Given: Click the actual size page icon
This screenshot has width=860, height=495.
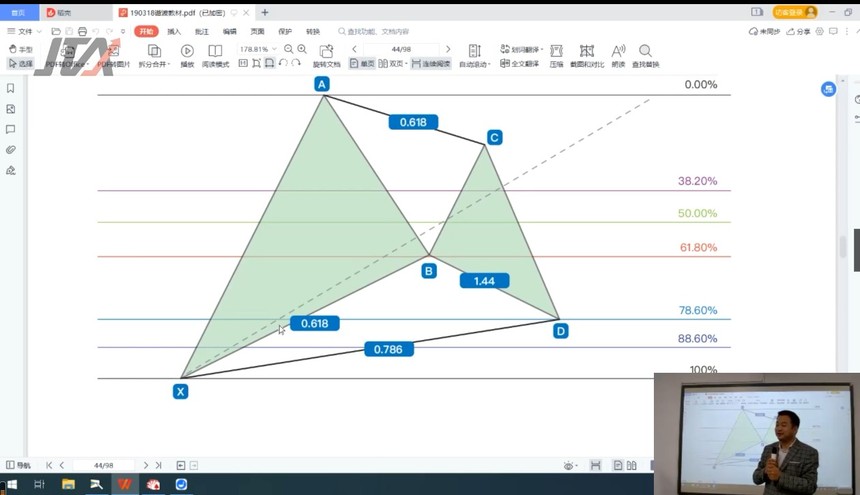Looking at the screenshot, I should [243, 64].
